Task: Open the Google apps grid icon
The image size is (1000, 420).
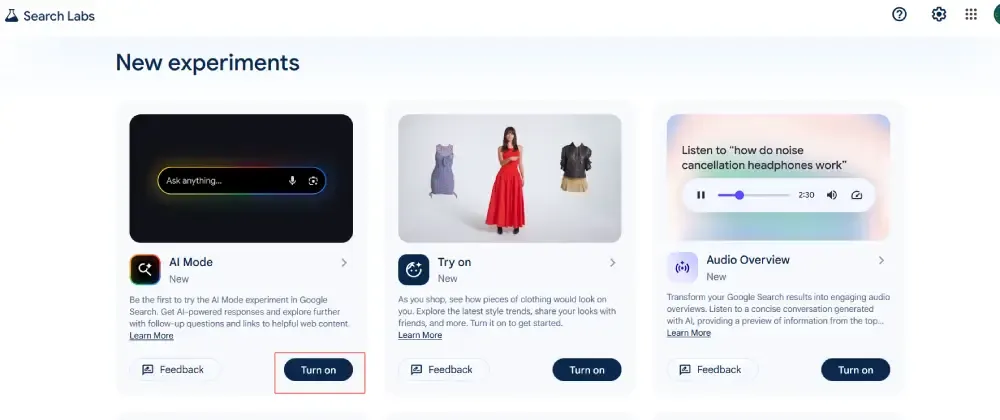Action: point(971,15)
